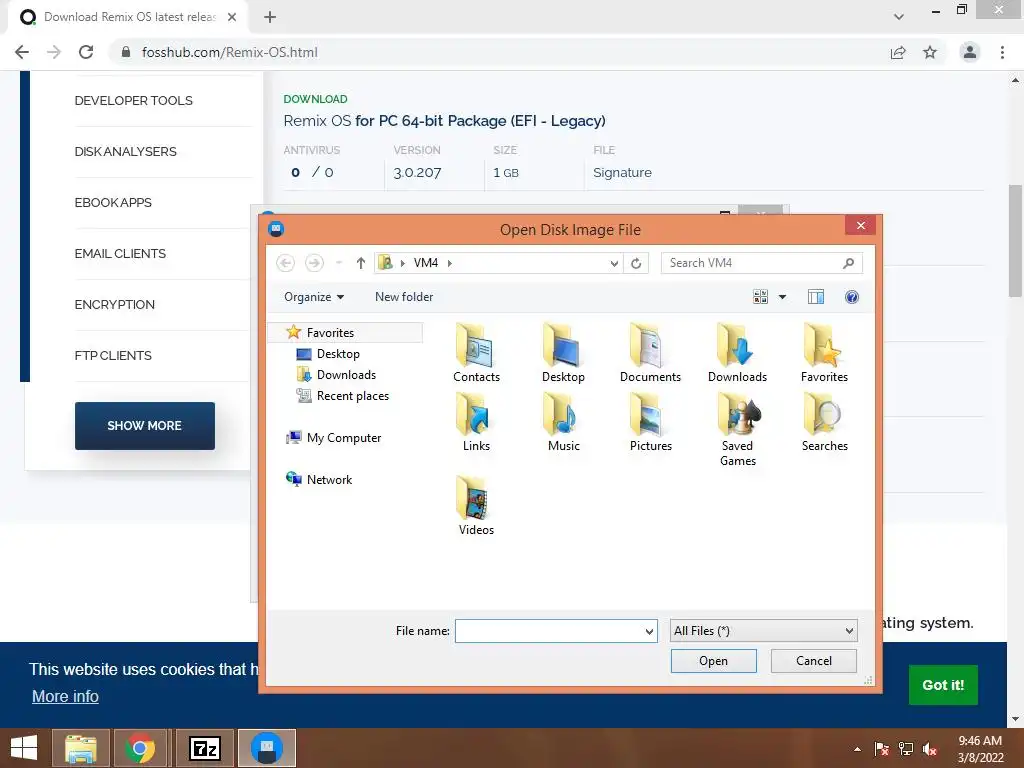Open the DEVELOPER TOOLS category

(133, 101)
